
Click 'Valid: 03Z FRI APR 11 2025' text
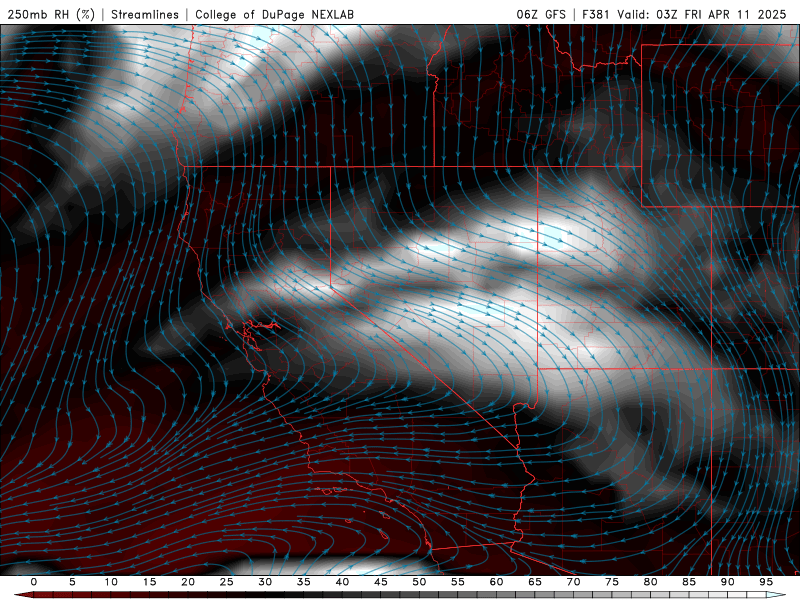click(702, 14)
